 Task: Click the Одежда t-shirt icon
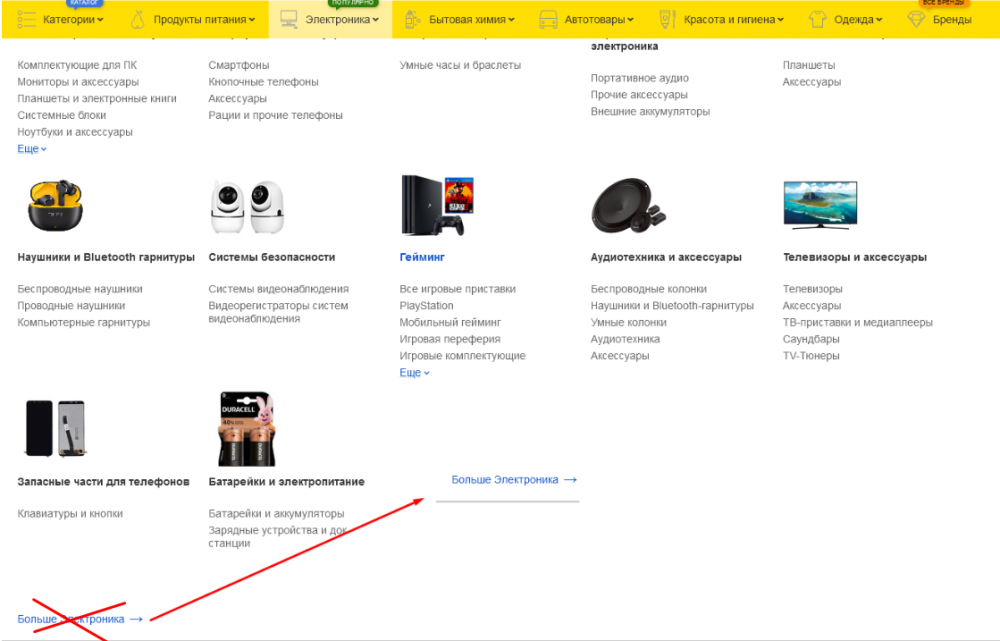[x=817, y=19]
